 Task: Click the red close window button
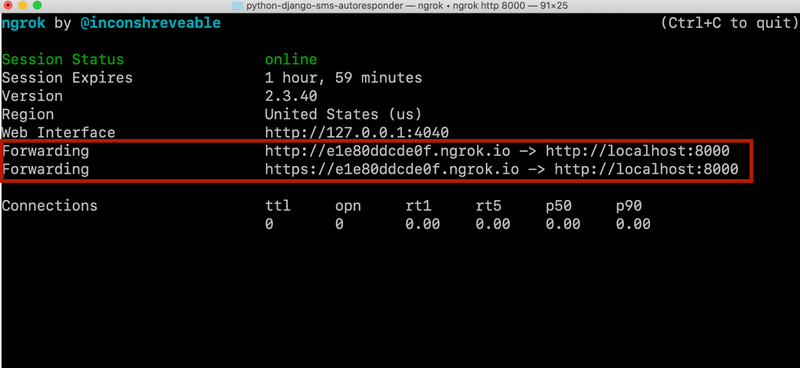click(x=8, y=6)
